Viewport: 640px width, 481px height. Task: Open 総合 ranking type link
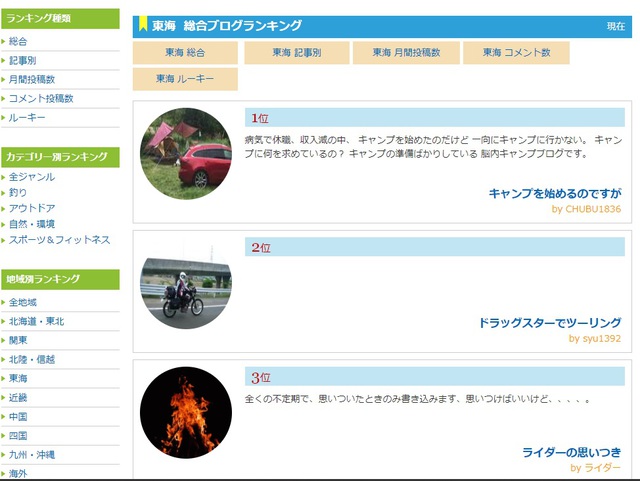(x=18, y=41)
